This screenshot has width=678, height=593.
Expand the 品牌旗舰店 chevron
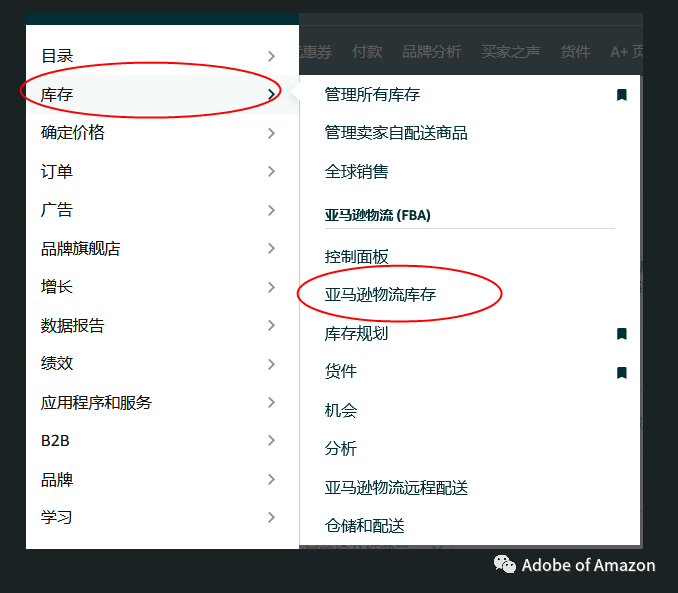click(x=271, y=248)
